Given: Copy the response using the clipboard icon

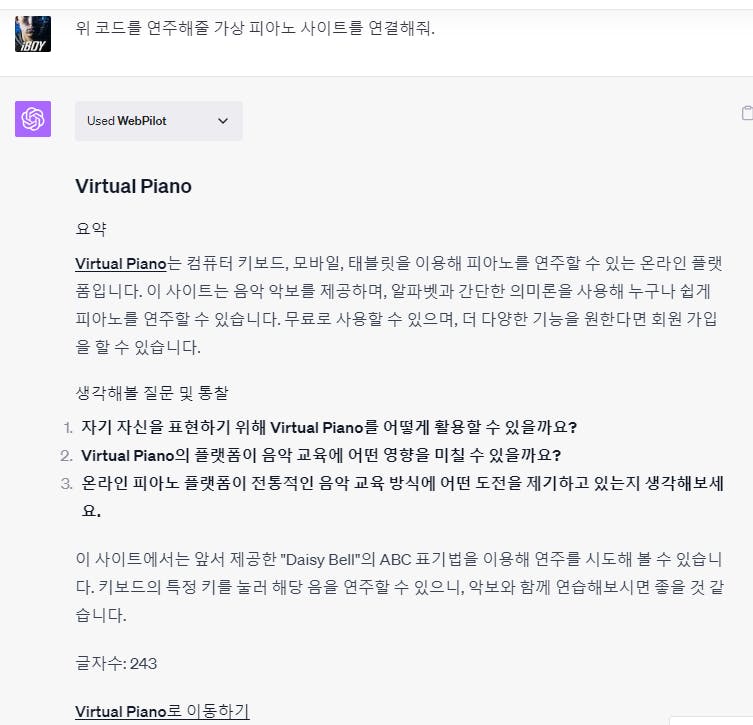Looking at the screenshot, I should point(747,113).
